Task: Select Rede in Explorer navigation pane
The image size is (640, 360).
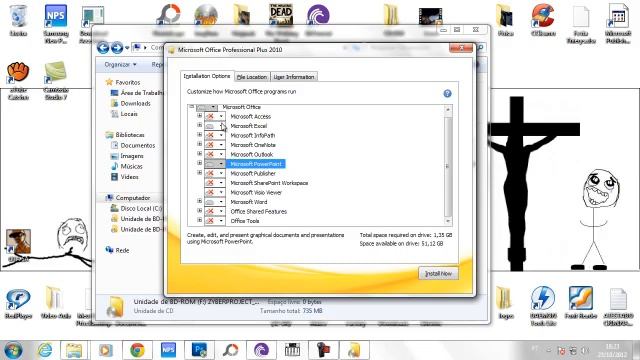Action: (x=118, y=250)
